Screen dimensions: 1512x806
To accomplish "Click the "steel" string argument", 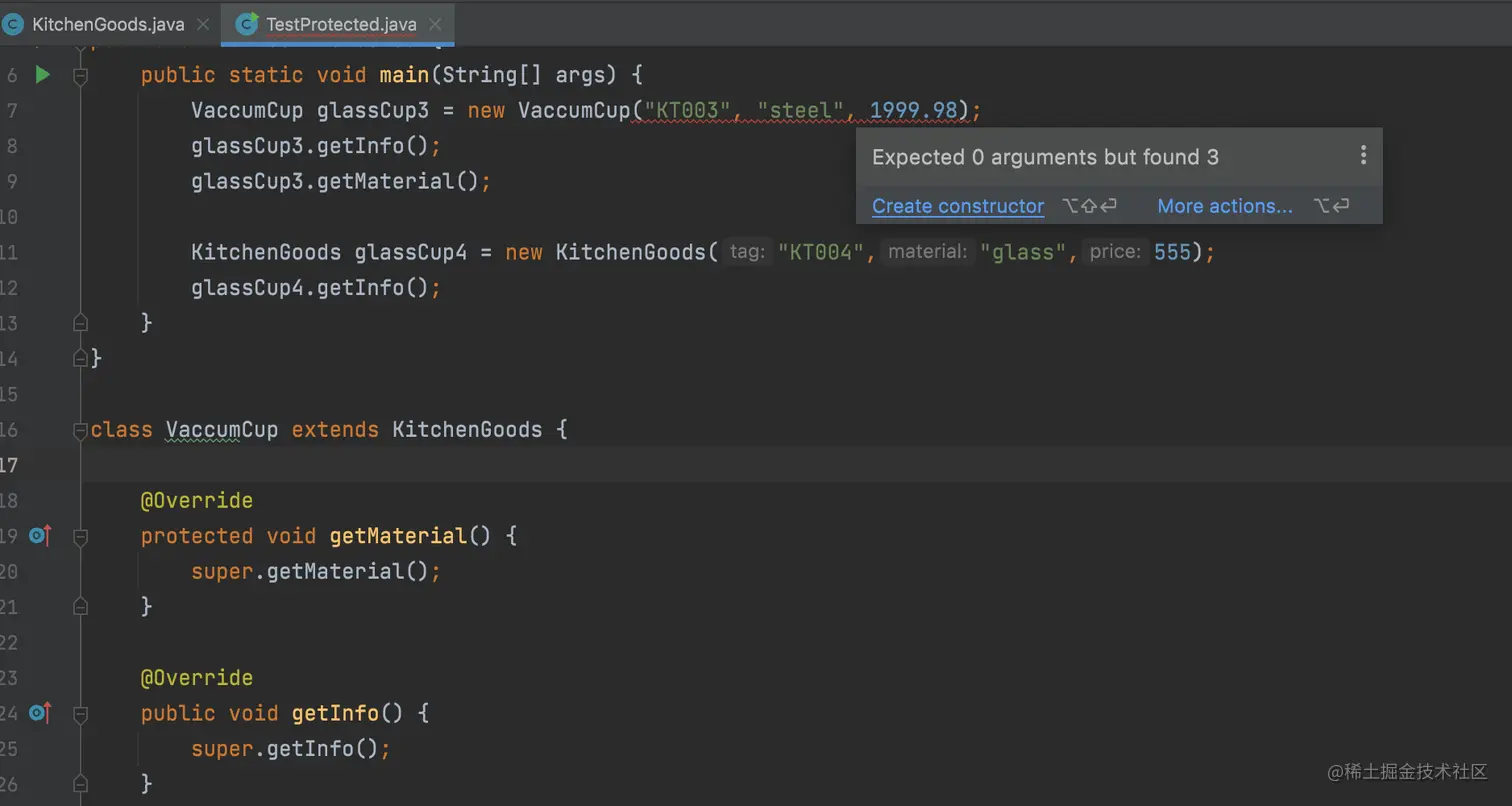I will click(x=800, y=110).
